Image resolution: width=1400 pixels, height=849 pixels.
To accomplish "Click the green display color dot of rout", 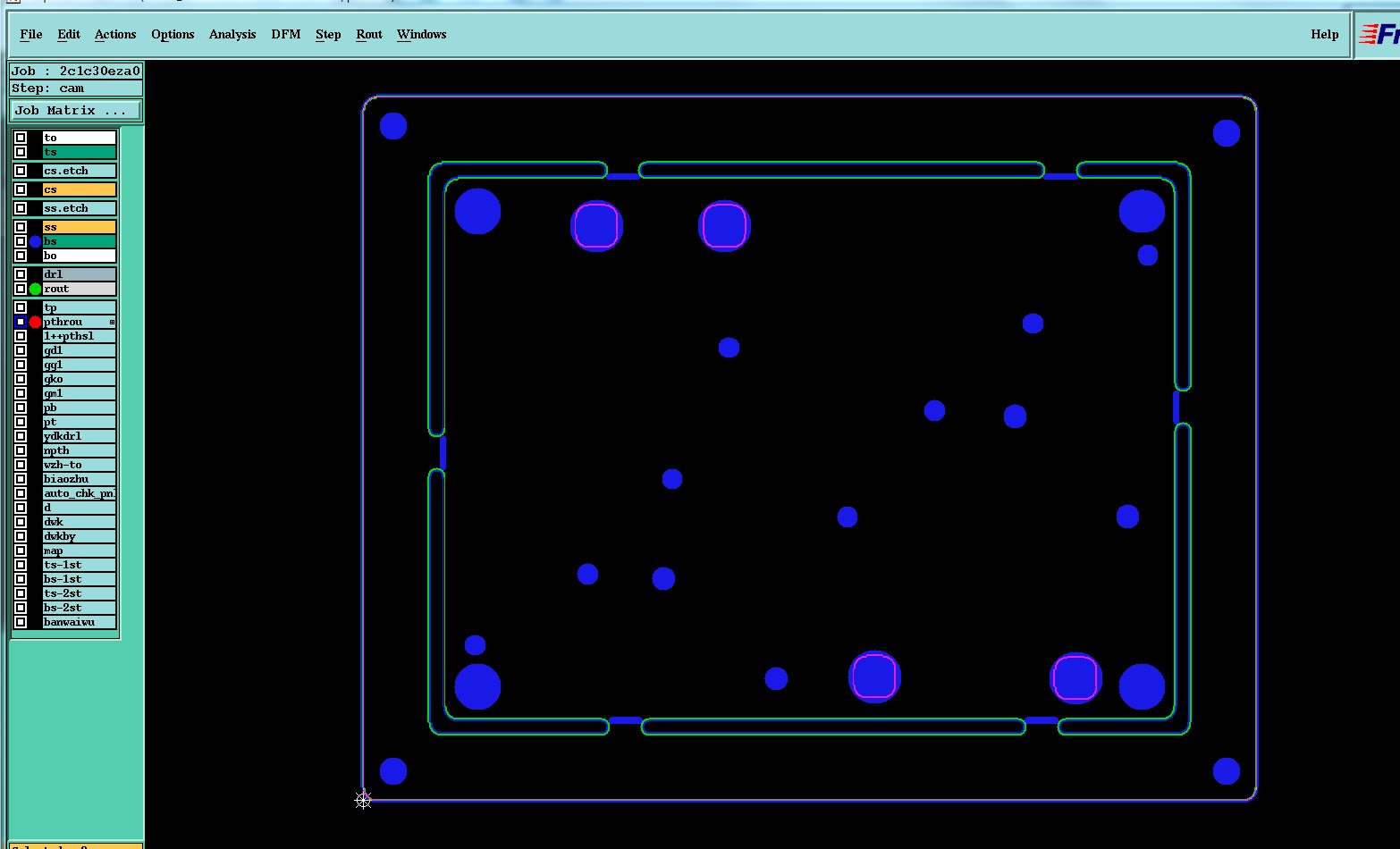I will tap(35, 289).
